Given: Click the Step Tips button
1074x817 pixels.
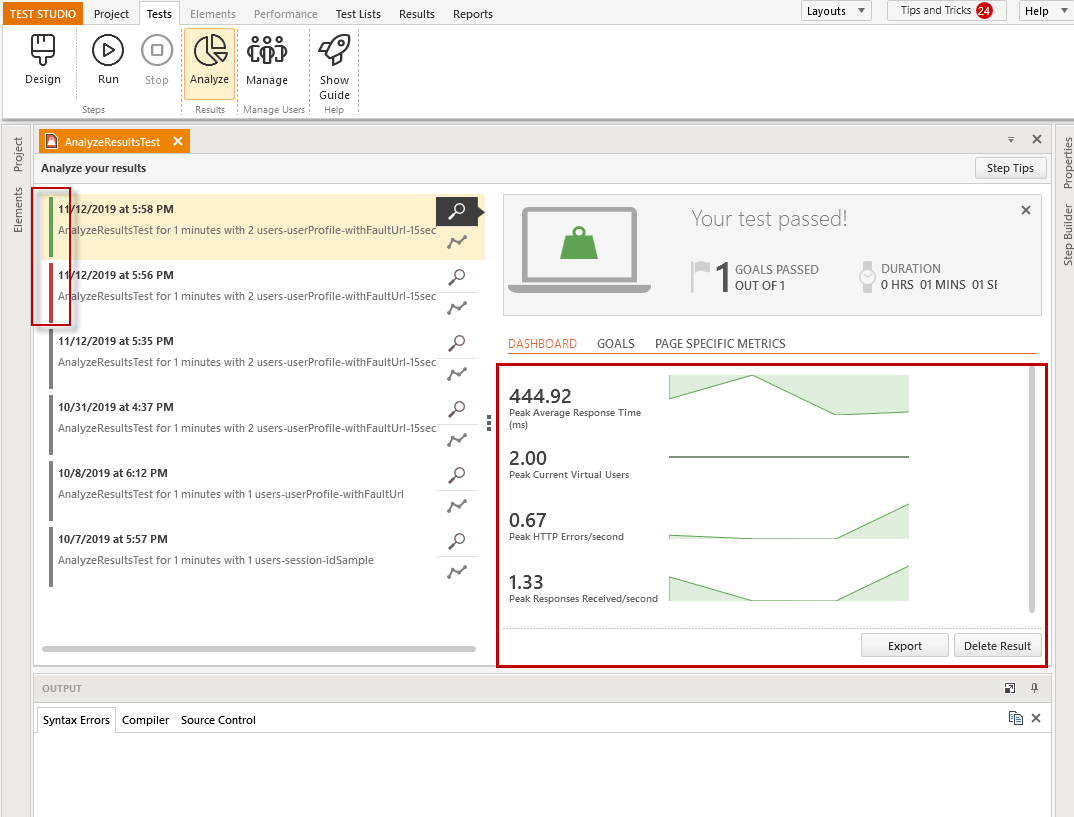Looking at the screenshot, I should [1010, 168].
